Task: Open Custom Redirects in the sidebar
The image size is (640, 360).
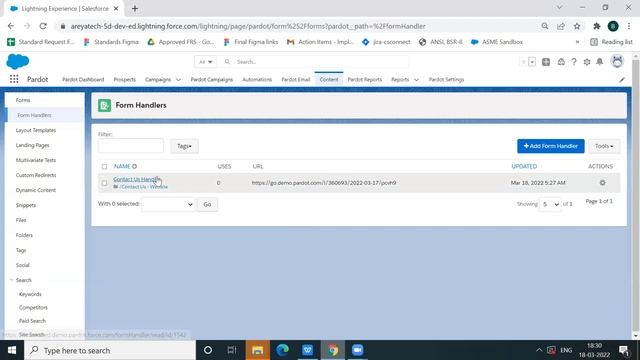Action: point(36,175)
